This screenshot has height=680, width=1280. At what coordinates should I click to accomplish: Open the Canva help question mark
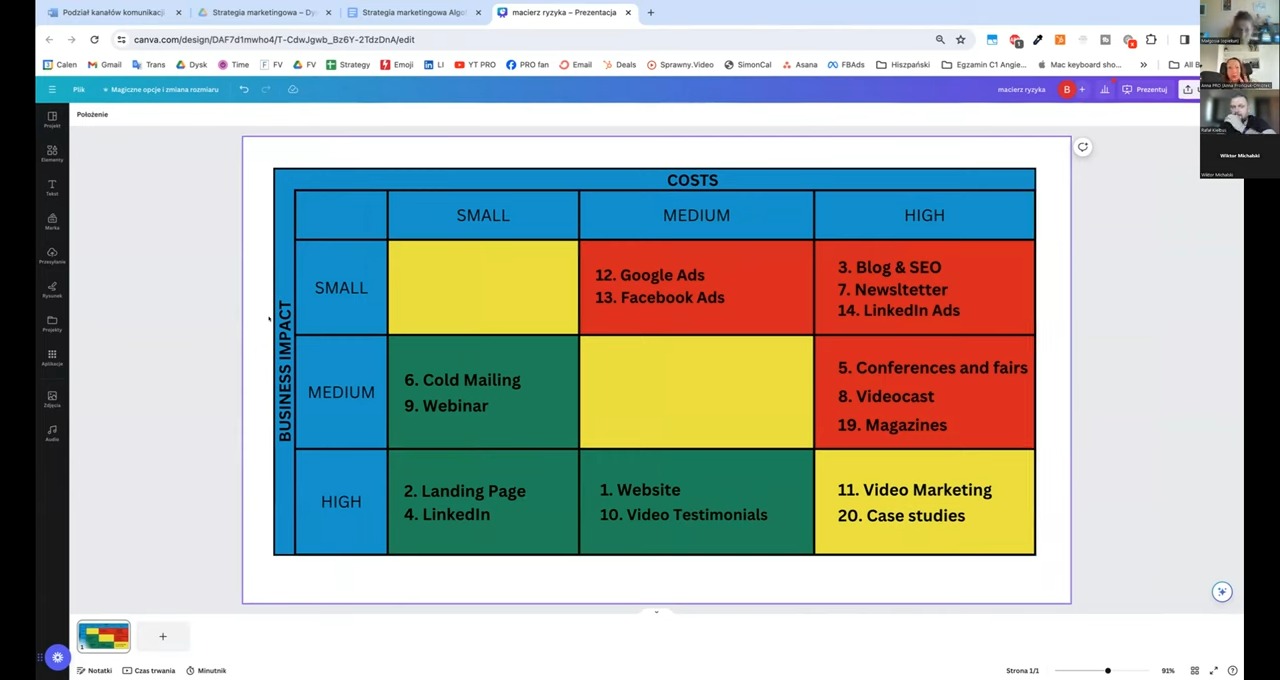[x=1232, y=671]
